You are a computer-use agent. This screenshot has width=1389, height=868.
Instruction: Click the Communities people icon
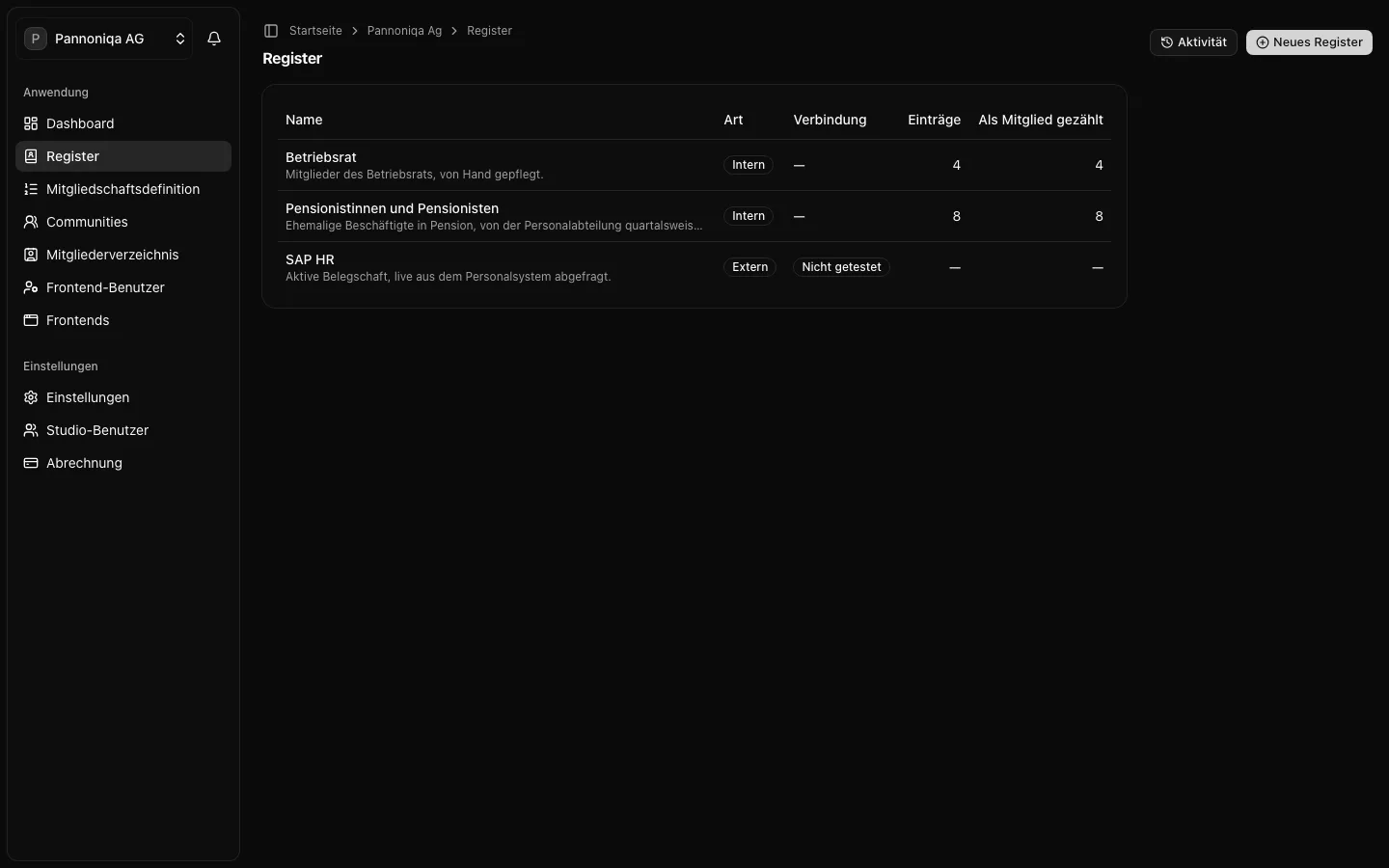click(31, 222)
